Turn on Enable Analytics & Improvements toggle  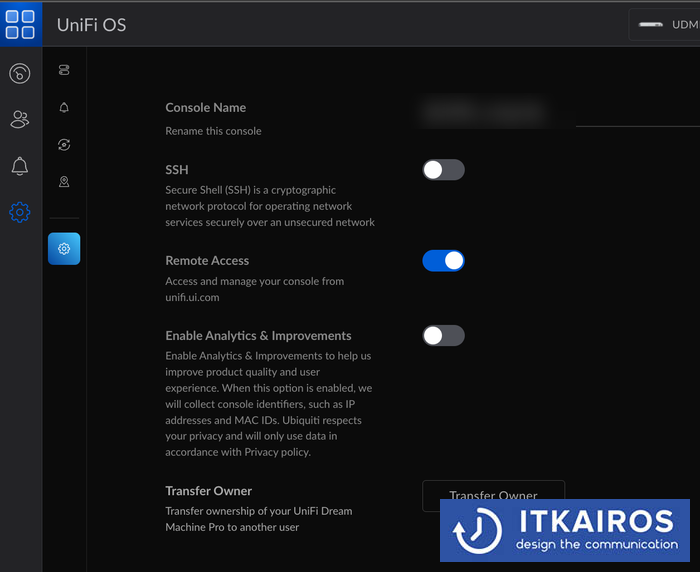443,336
